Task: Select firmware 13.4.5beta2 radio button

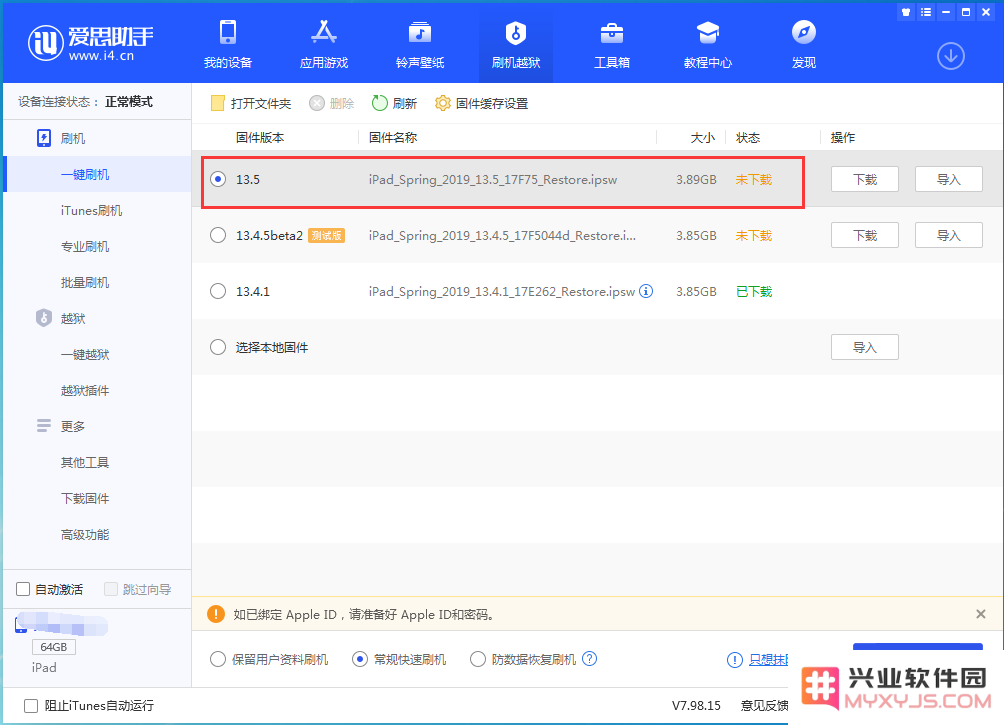Action: coord(218,235)
